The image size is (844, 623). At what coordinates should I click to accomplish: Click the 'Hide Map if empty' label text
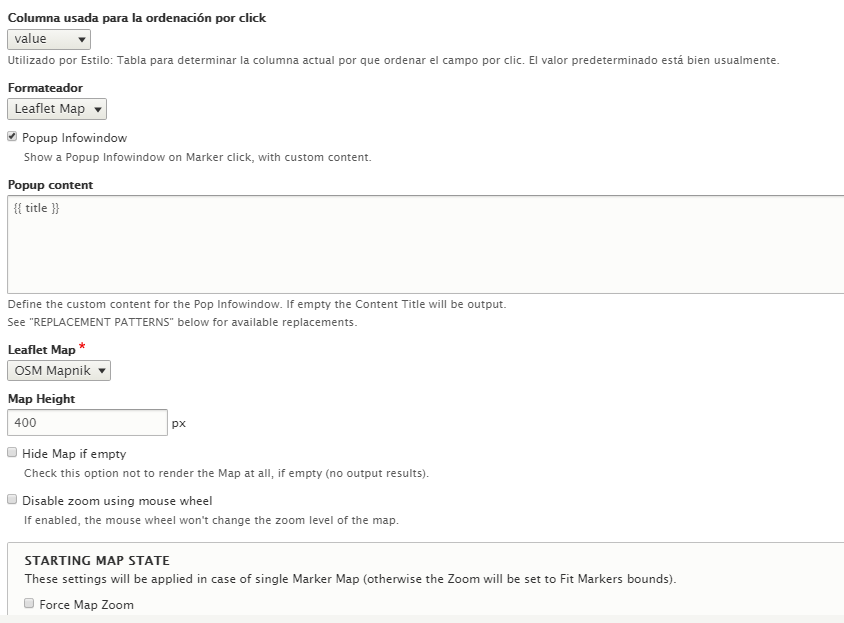(x=74, y=454)
